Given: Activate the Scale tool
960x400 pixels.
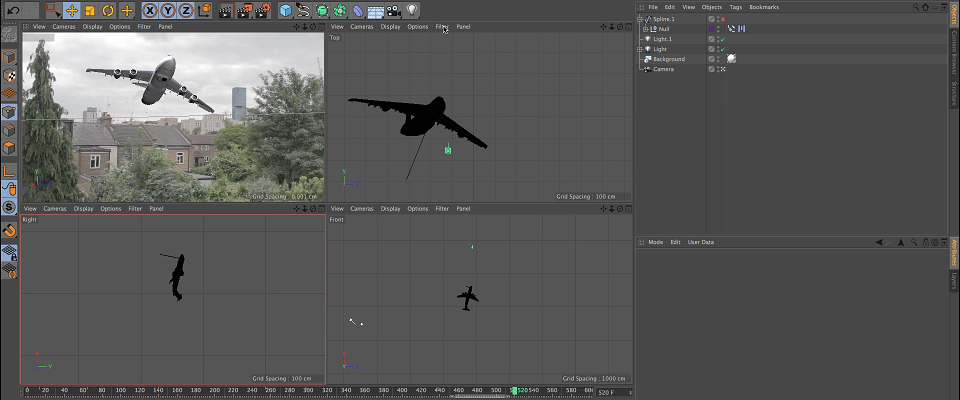Looking at the screenshot, I should 90,10.
